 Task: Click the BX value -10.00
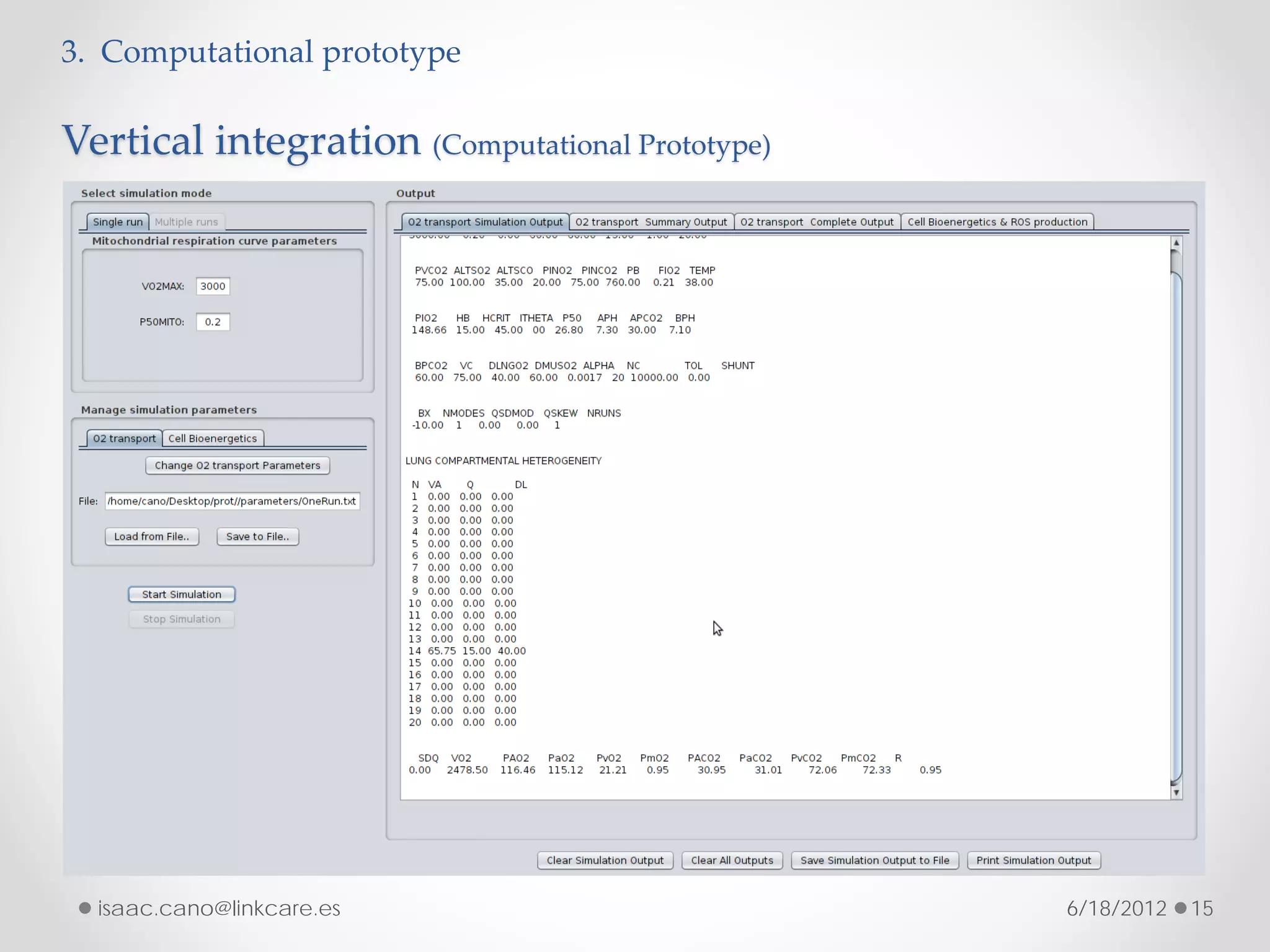tap(428, 426)
